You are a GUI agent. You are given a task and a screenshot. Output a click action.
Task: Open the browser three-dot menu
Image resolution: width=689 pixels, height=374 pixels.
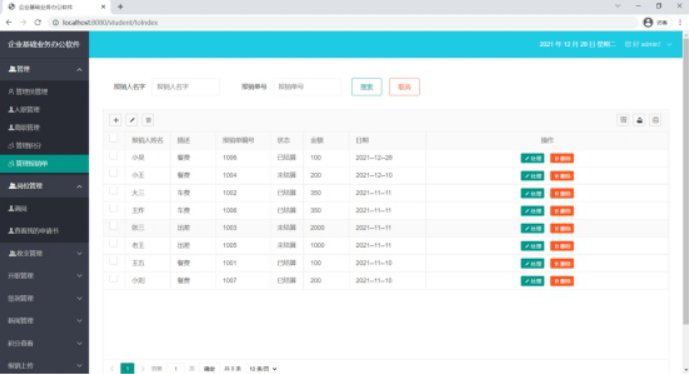click(x=680, y=22)
